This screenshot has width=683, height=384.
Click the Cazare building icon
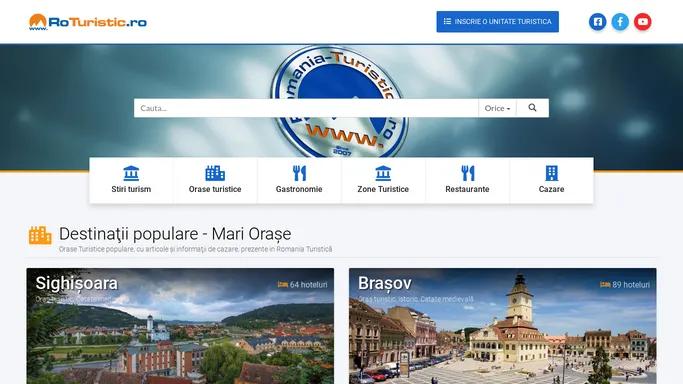551,173
